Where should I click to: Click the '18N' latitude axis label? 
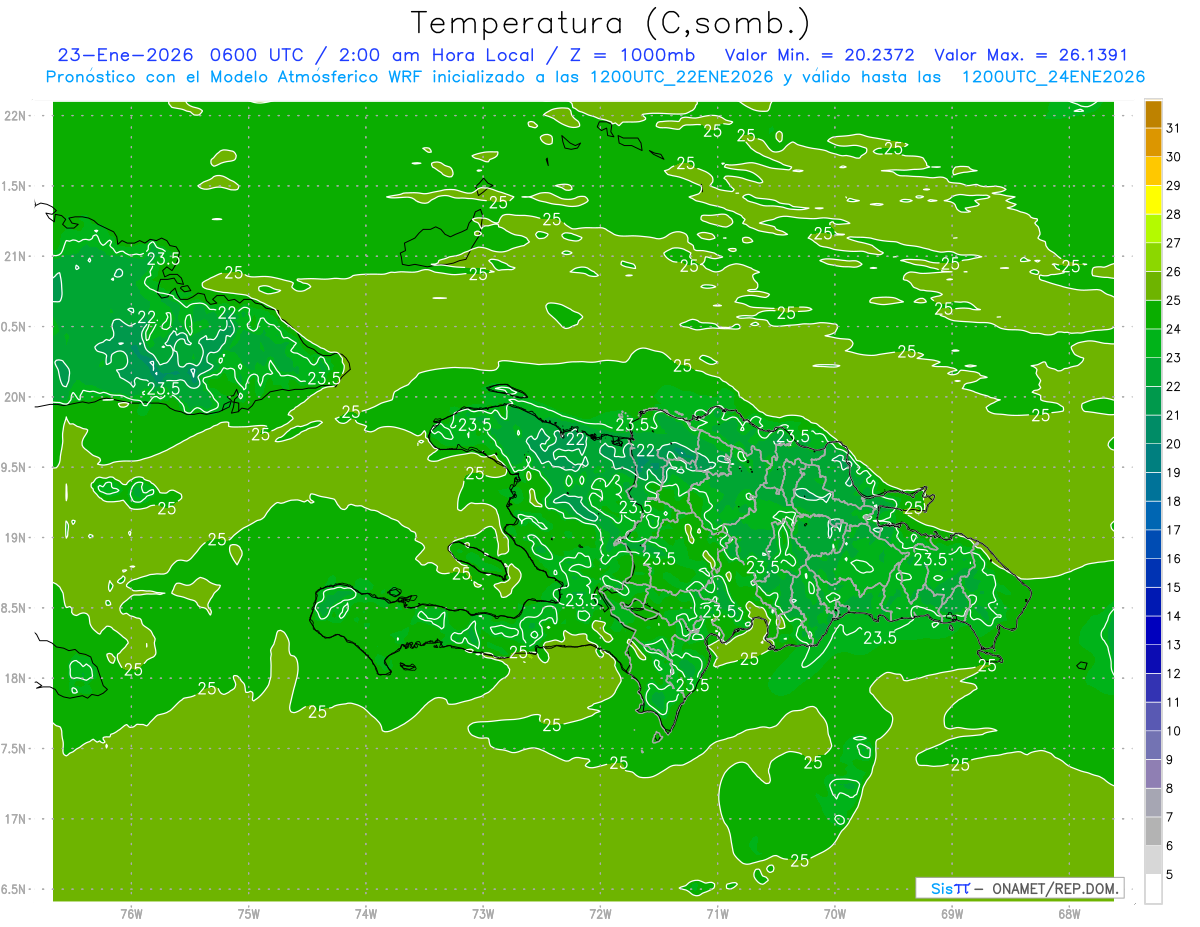pyautogui.click(x=14, y=679)
